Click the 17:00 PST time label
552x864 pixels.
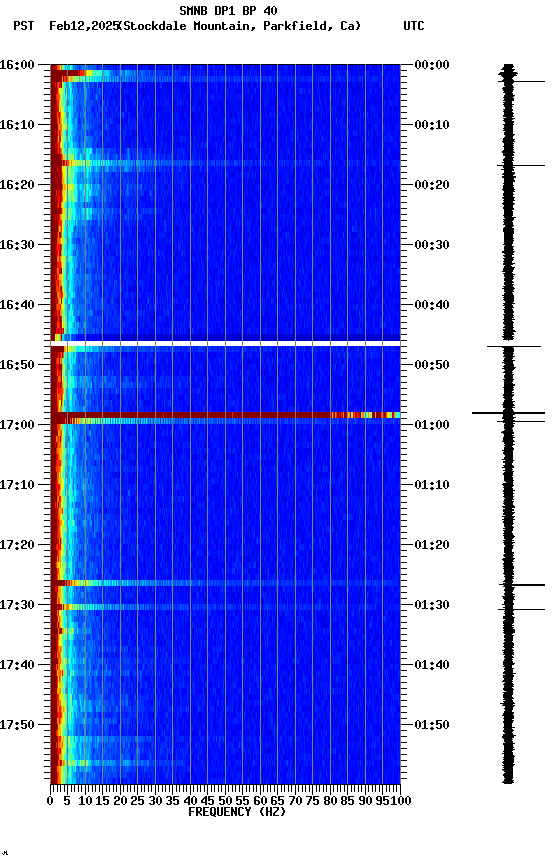point(17,425)
